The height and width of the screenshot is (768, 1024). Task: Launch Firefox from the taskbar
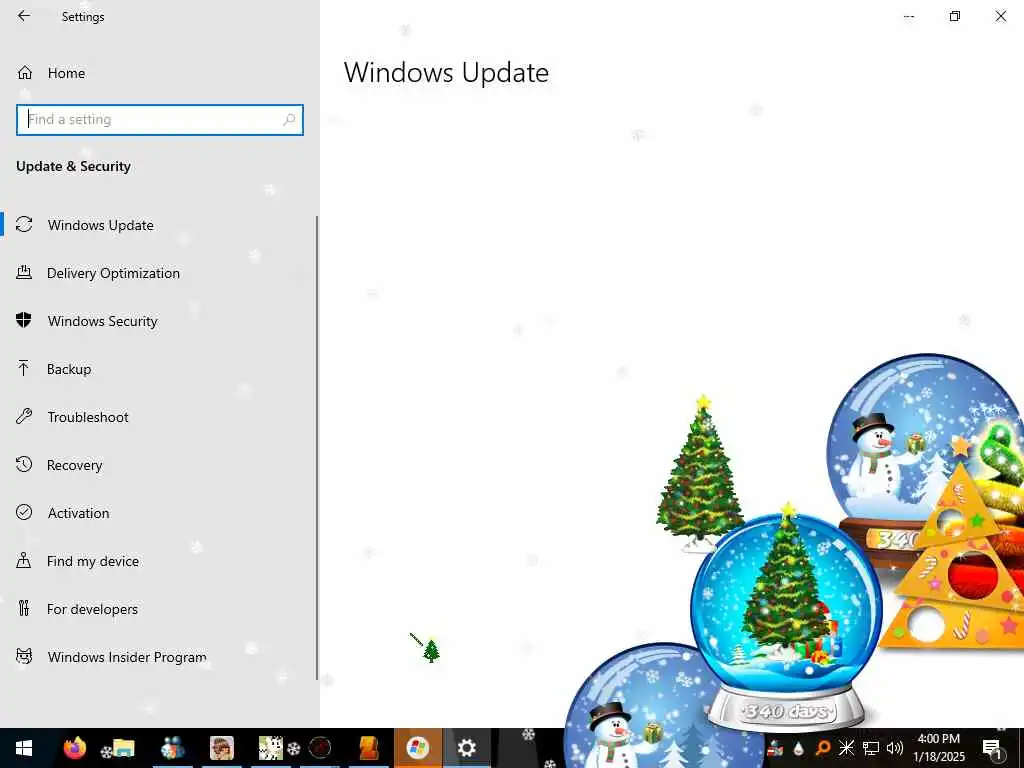point(74,748)
